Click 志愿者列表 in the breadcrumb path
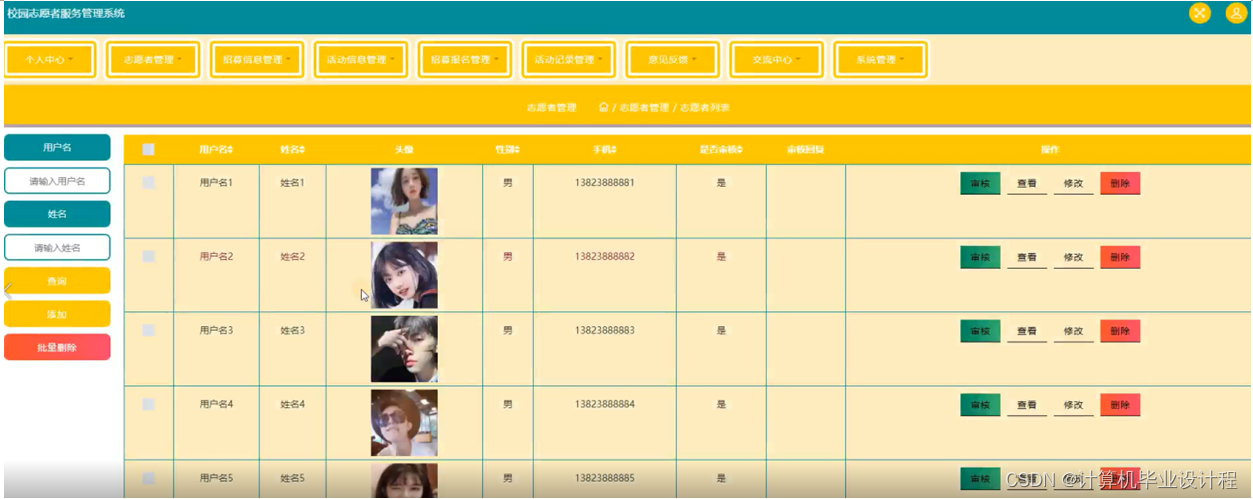The height and width of the screenshot is (499, 1253). click(x=705, y=107)
